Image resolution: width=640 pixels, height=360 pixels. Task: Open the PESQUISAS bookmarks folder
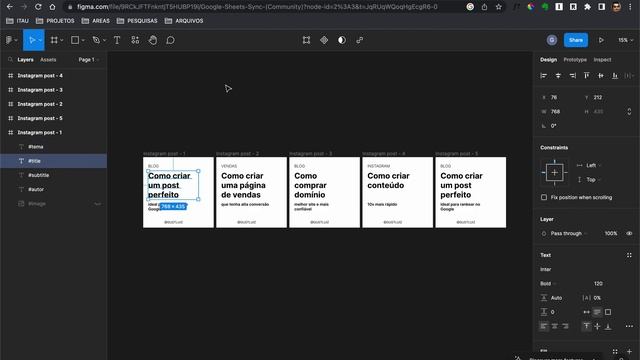(137, 21)
